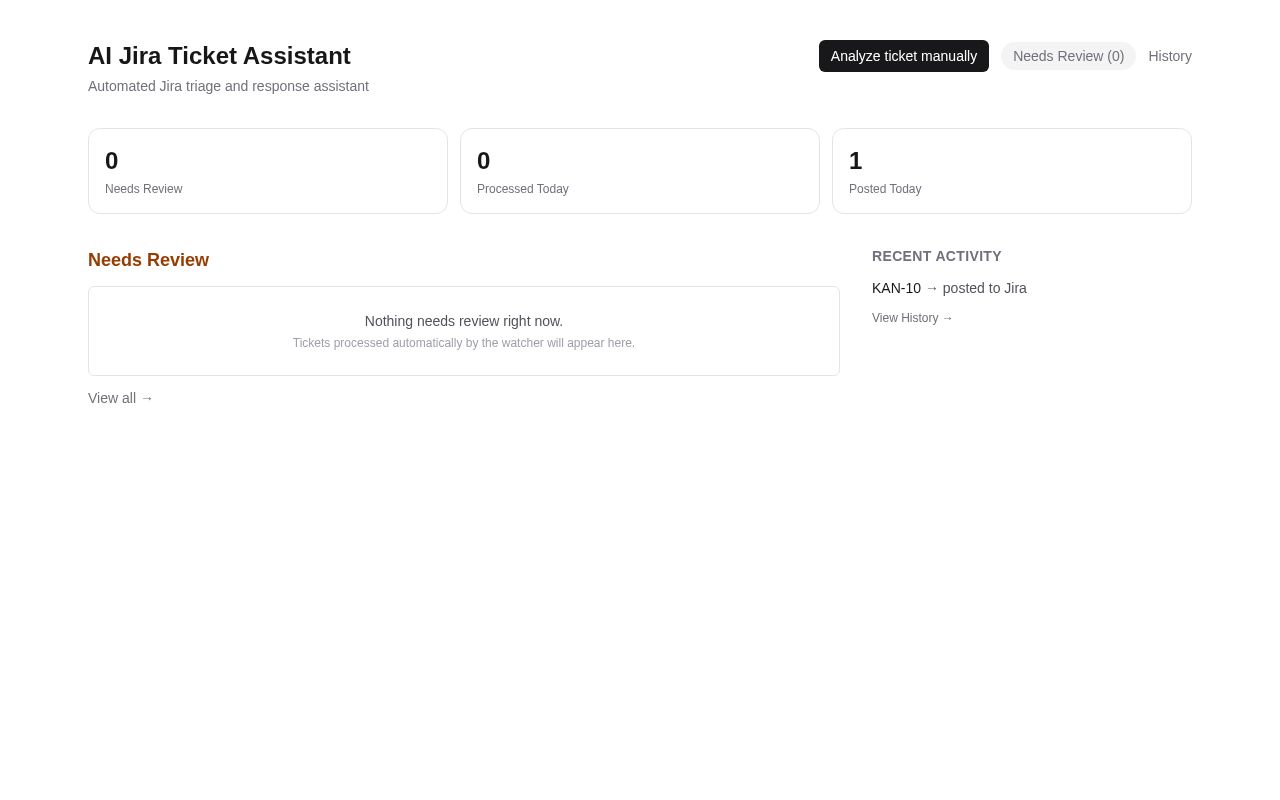Go to the History page

click(x=1170, y=56)
